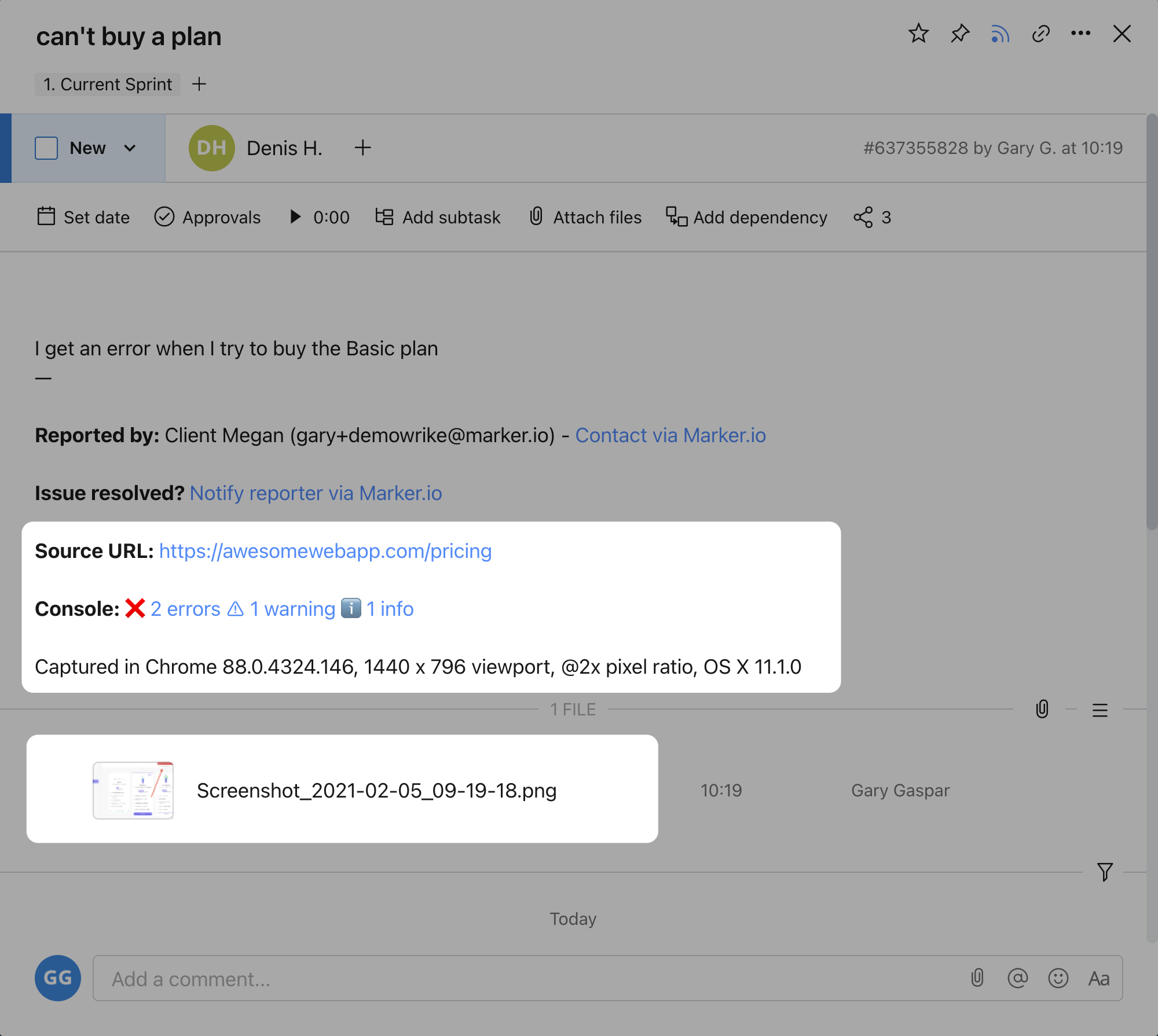Mention someone with the @ icon
Screen dimensions: 1158x1036
(x=1017, y=979)
